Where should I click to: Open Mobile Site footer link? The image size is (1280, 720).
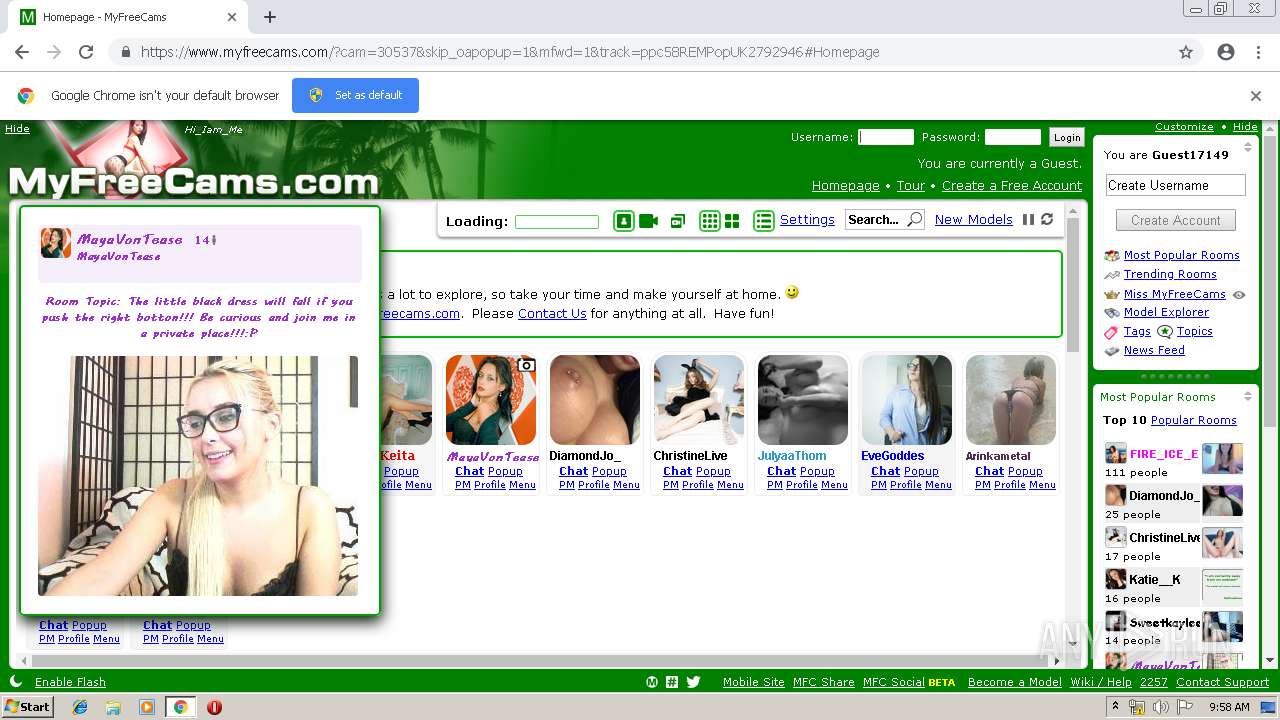click(754, 682)
